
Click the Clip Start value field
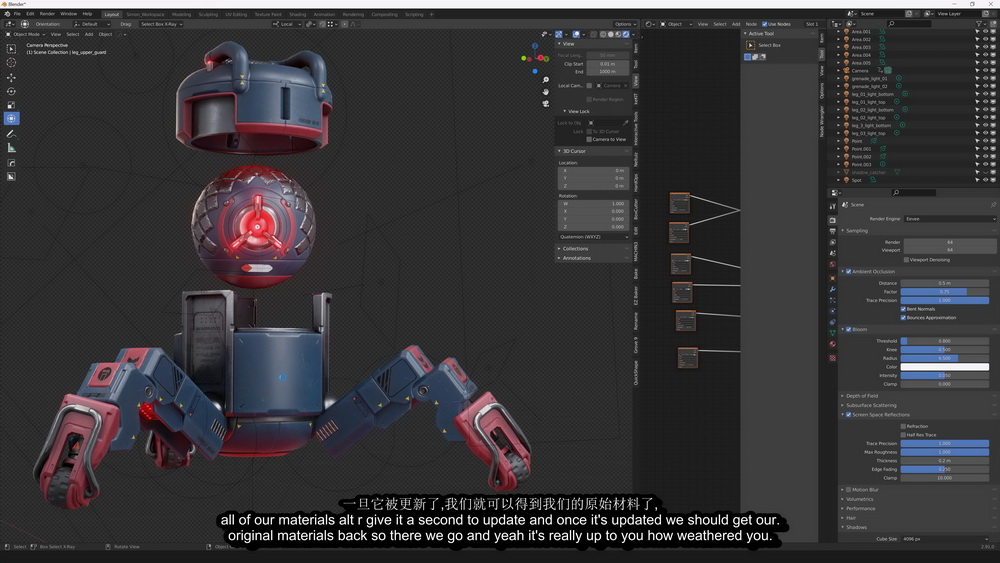pyautogui.click(x=608, y=64)
